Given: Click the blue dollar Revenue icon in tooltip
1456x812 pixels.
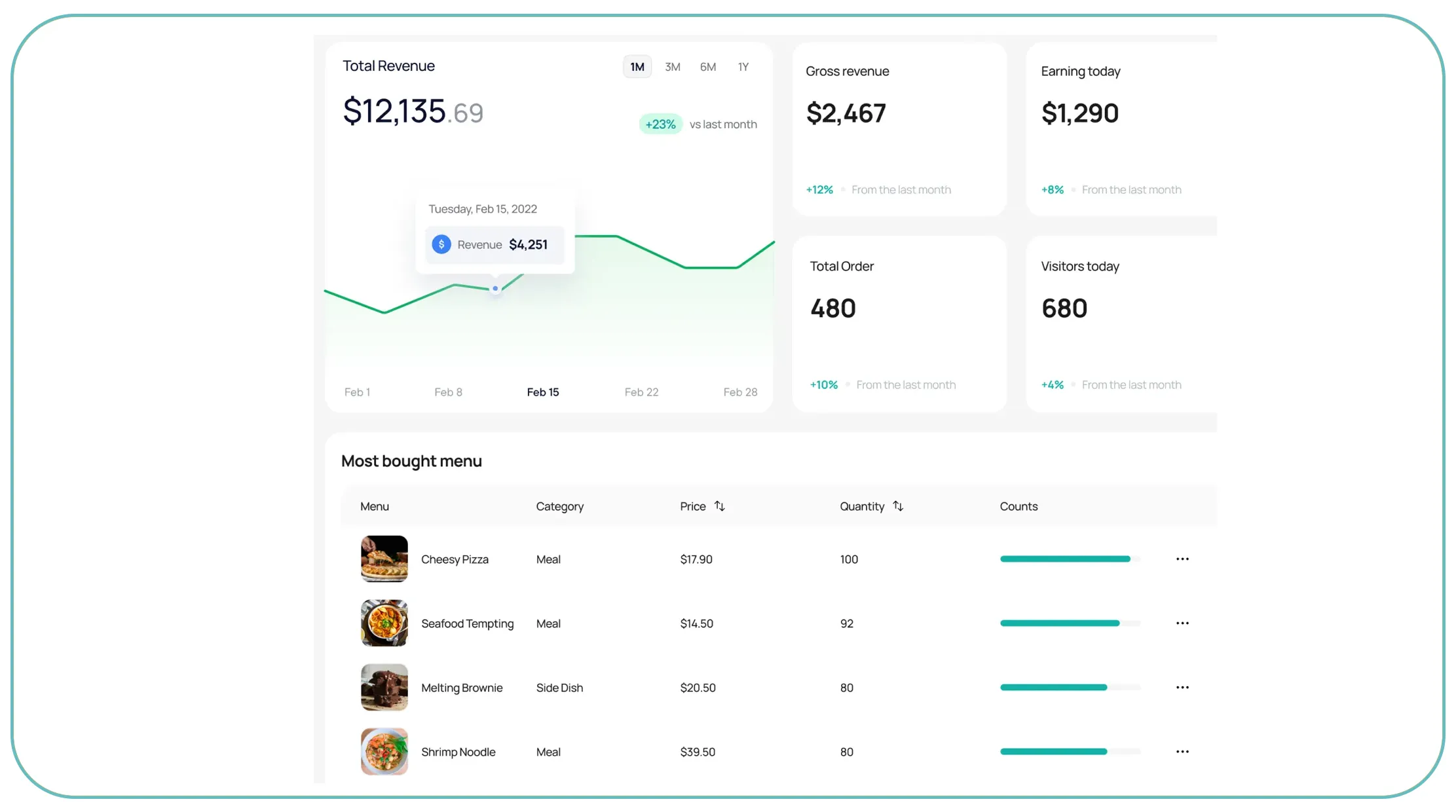Looking at the screenshot, I should [441, 244].
